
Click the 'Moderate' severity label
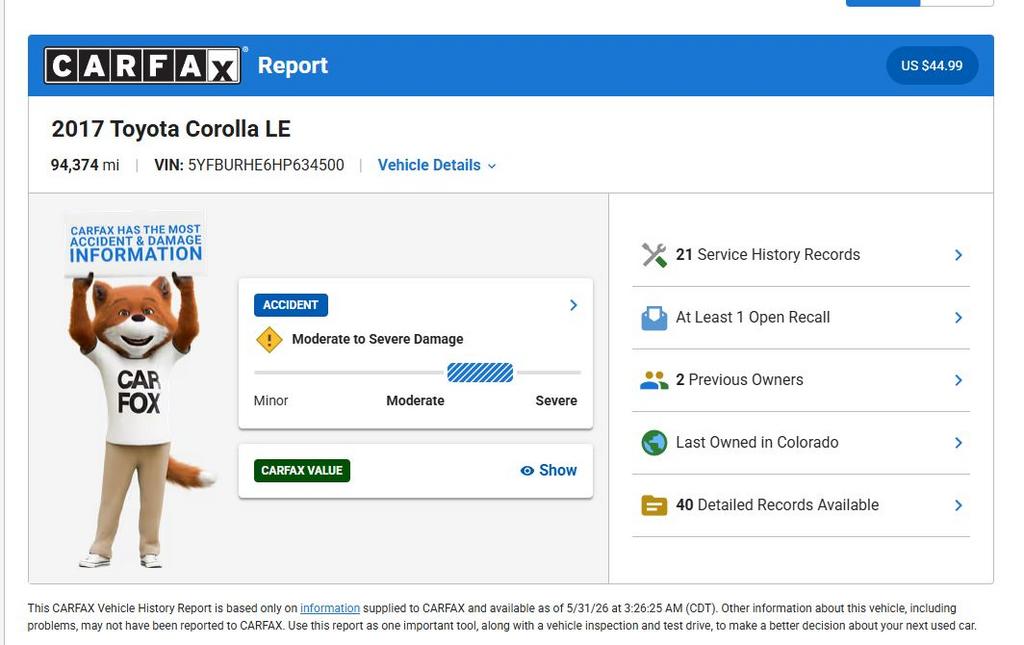(415, 400)
